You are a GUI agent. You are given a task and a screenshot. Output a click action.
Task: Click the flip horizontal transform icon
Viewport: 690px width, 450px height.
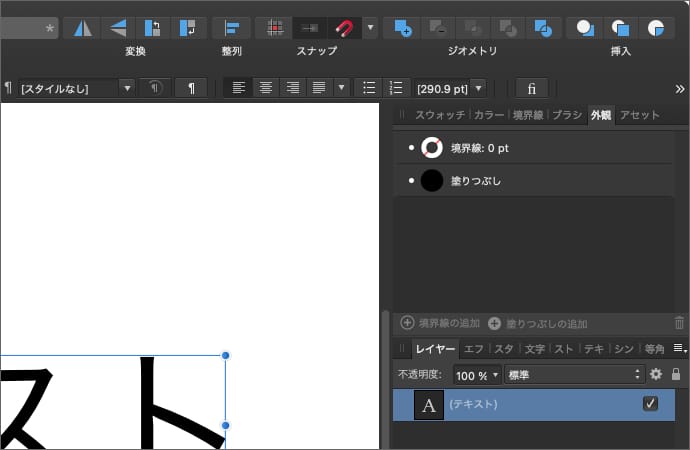pyautogui.click(x=82, y=27)
